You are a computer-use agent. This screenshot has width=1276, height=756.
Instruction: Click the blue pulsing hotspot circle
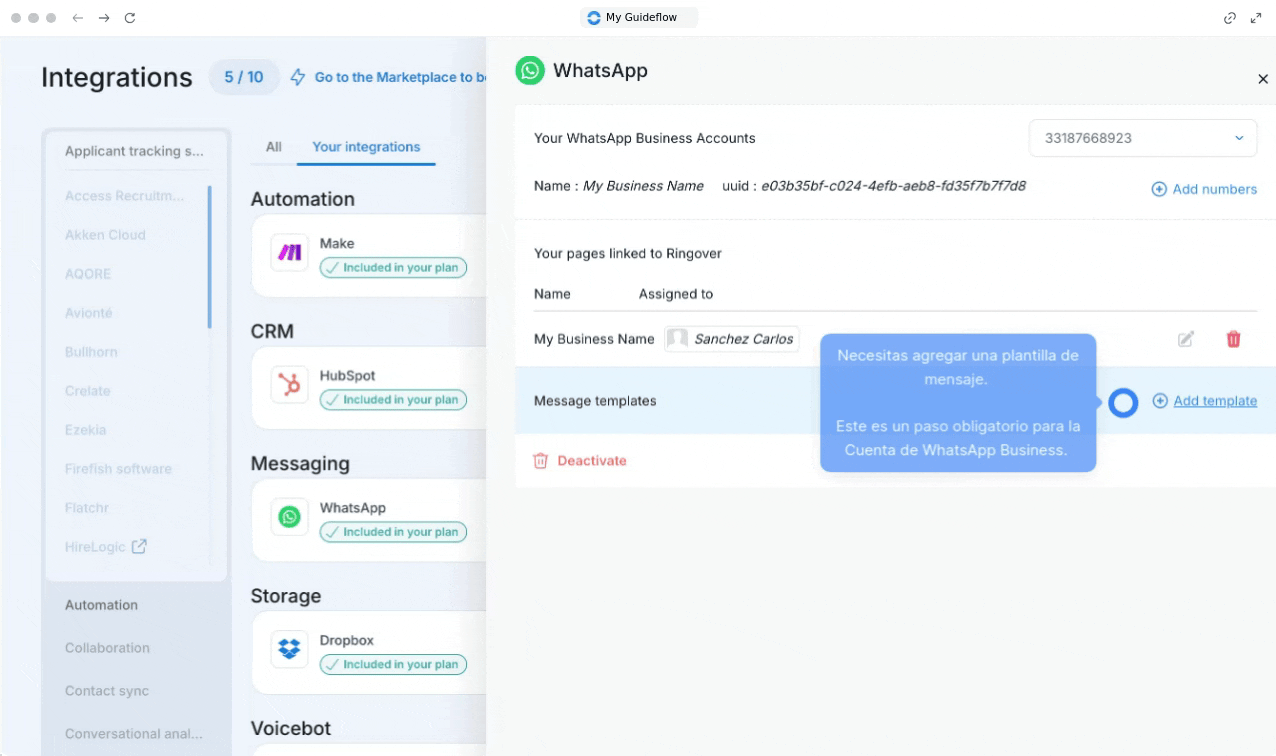tap(1123, 402)
